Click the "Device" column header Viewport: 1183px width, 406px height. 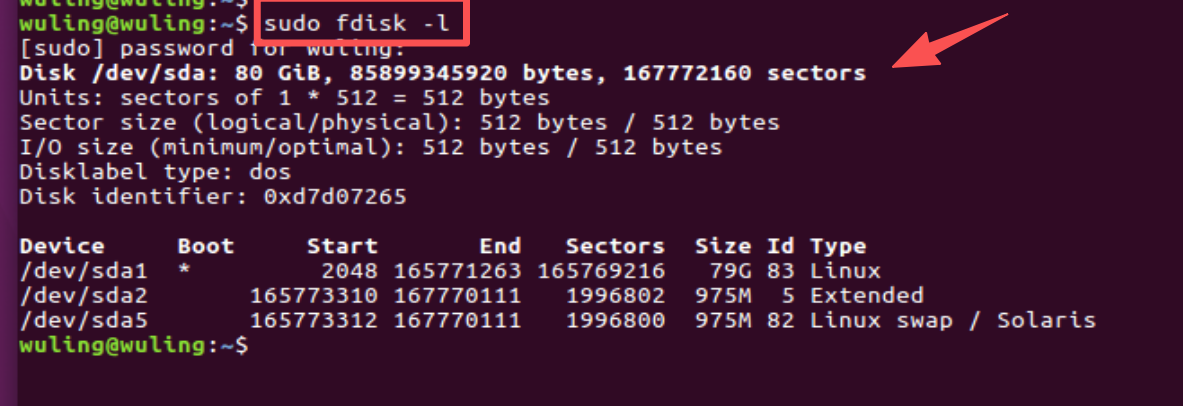(62, 246)
